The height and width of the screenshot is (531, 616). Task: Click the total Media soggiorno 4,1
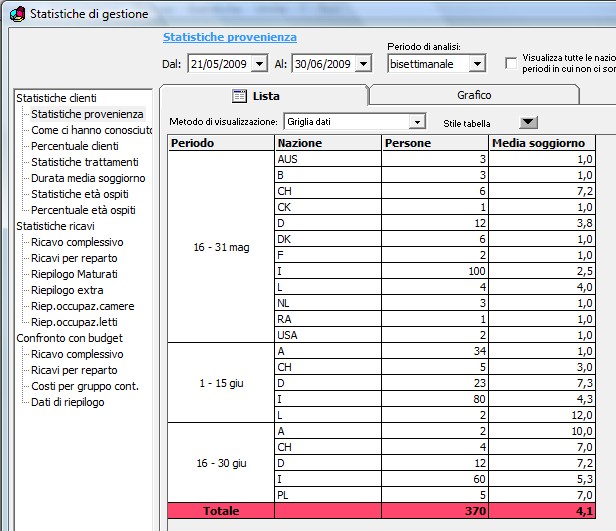click(542, 511)
